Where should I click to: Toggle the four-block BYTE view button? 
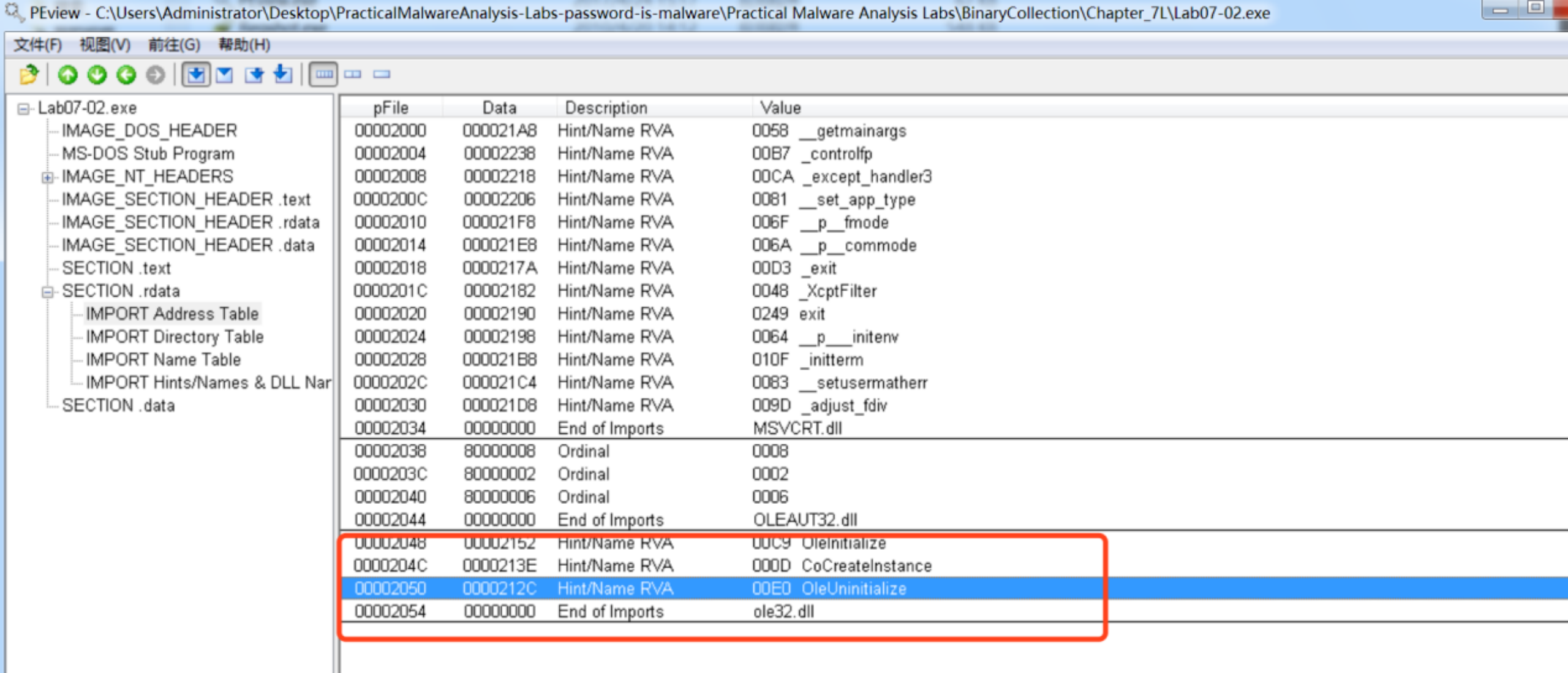click(x=323, y=75)
